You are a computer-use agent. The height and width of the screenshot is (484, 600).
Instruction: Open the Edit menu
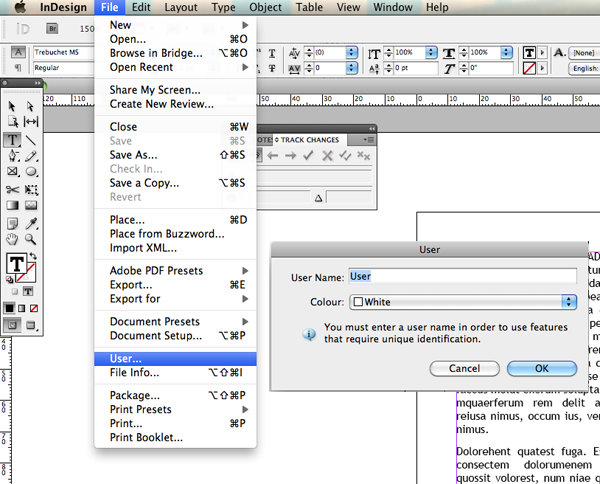point(141,7)
